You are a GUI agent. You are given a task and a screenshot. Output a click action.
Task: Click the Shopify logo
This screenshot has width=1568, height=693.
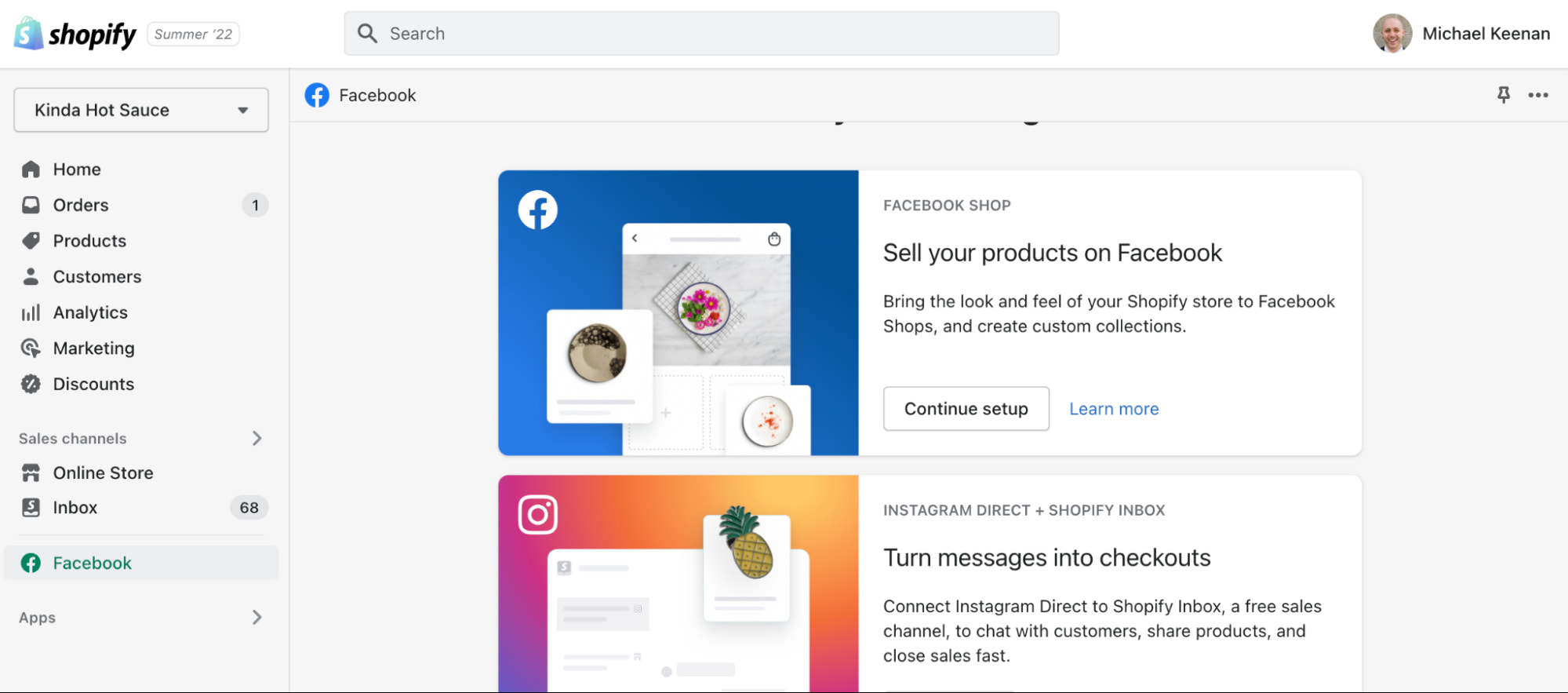[75, 34]
